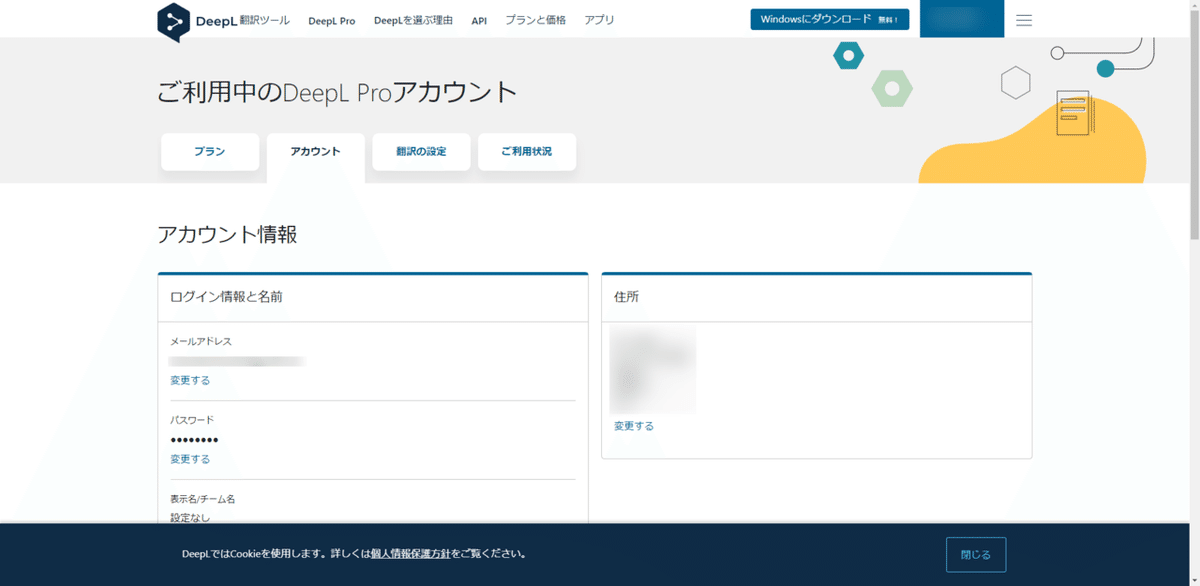
Task: Go to DeepLを選ぶ理由 page
Action: click(413, 20)
